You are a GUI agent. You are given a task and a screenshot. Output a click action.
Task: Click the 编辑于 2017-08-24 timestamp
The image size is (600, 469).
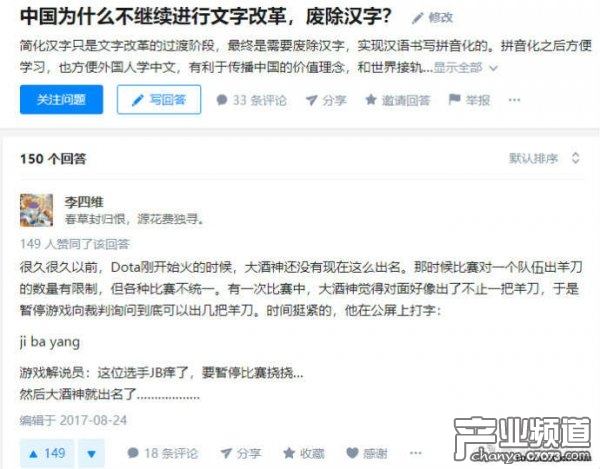coord(73,420)
